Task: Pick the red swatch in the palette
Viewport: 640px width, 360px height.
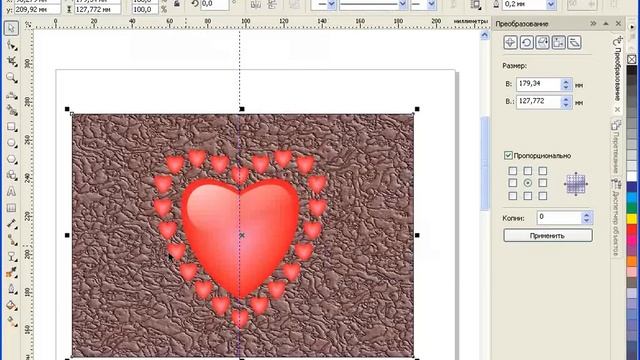Action: 632,229
